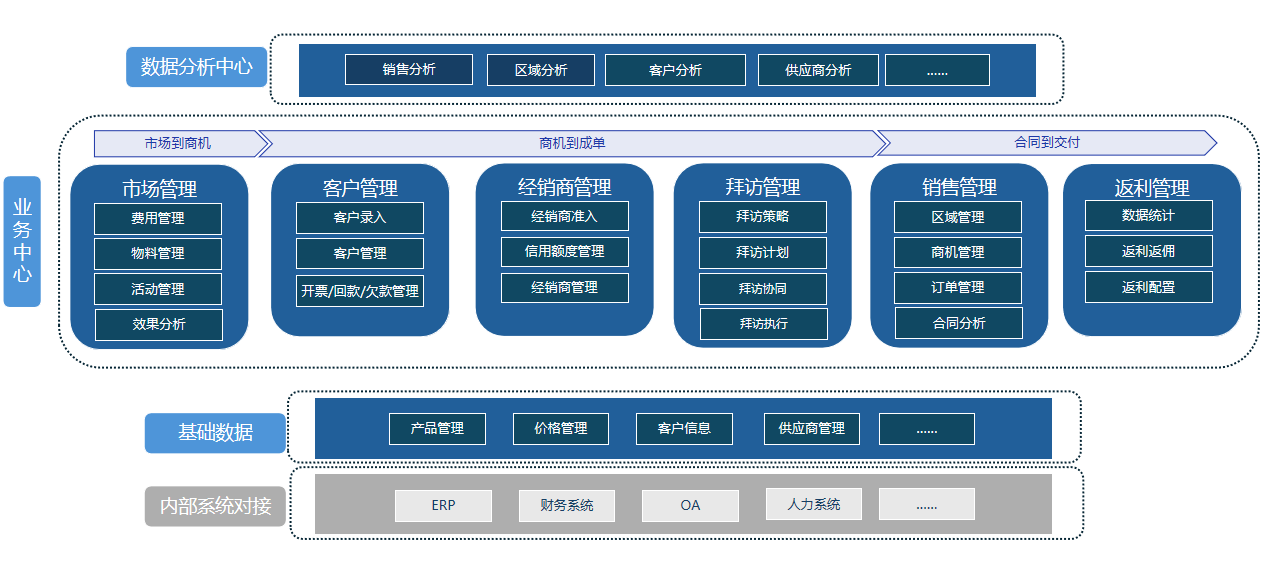Select the 数据分析中心 label
This screenshot has width=1269, height=565.
197,67
